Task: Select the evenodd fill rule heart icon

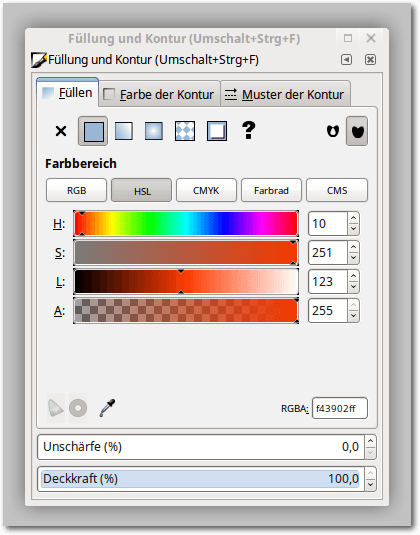Action: tap(333, 131)
